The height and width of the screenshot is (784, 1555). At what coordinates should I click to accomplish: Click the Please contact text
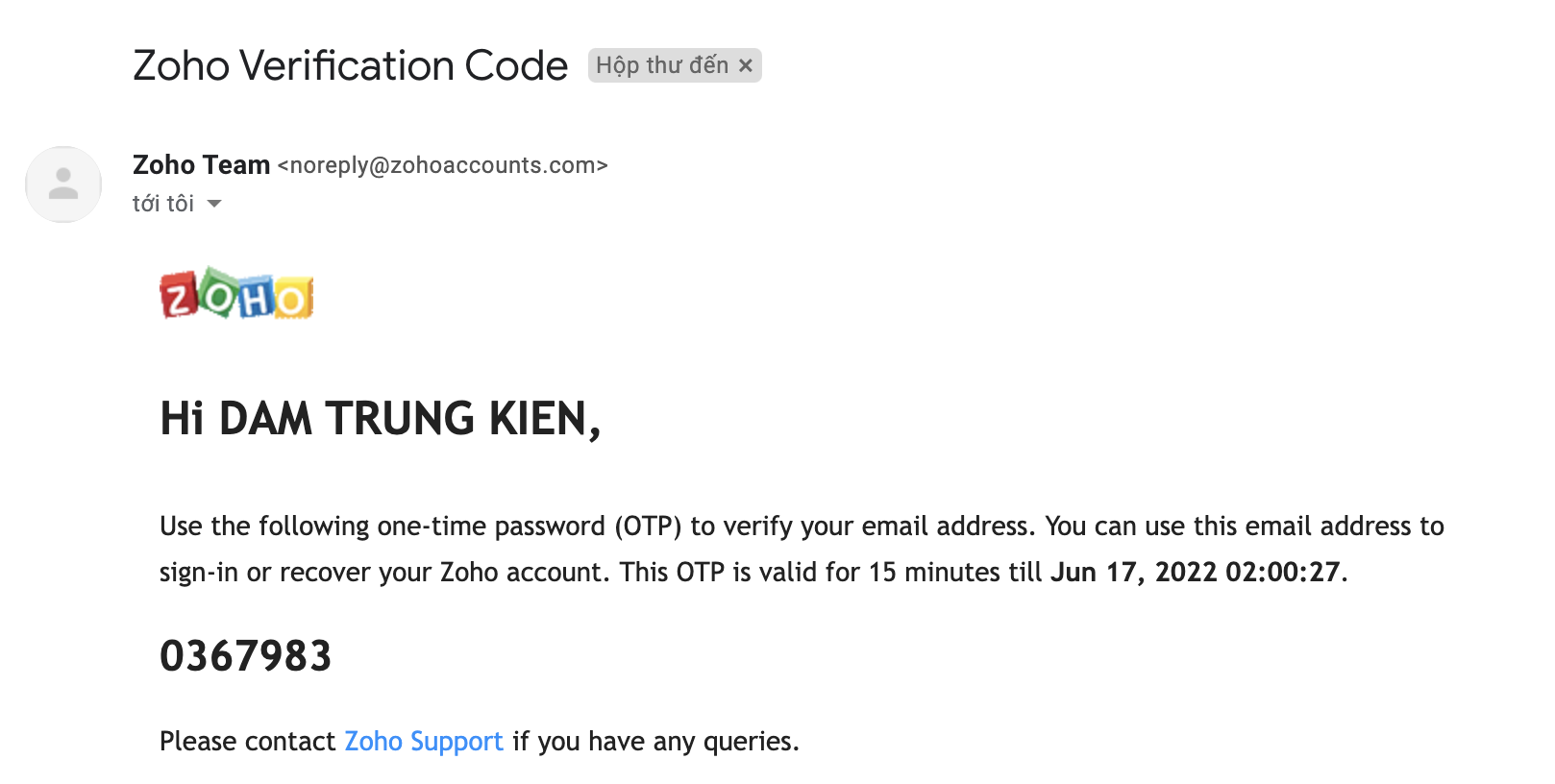[247, 741]
